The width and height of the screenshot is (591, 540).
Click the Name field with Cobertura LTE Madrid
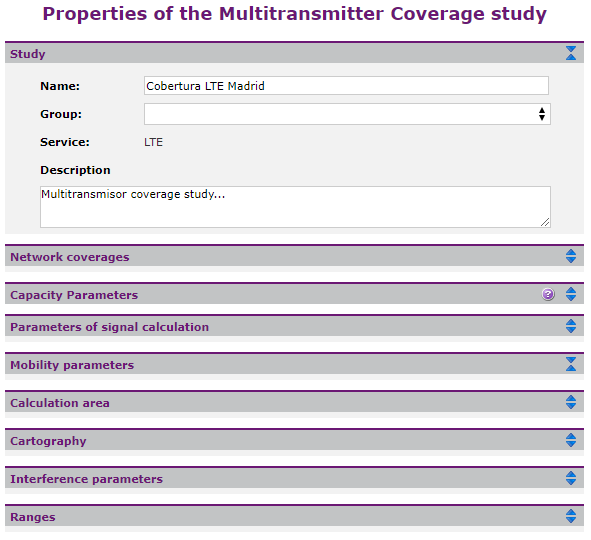346,86
